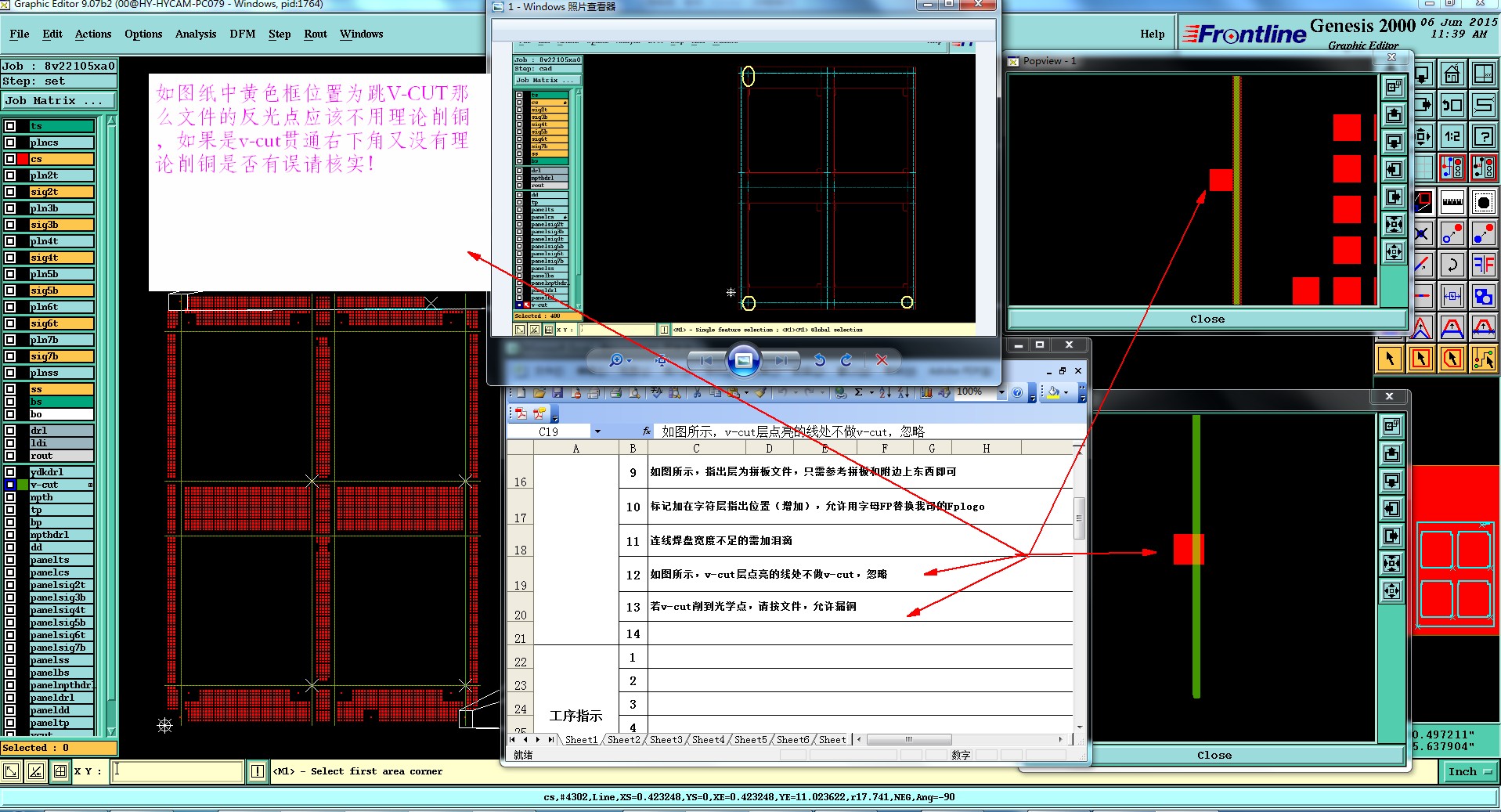
Task: Click the blue Excel help icon
Action: (x=1017, y=392)
